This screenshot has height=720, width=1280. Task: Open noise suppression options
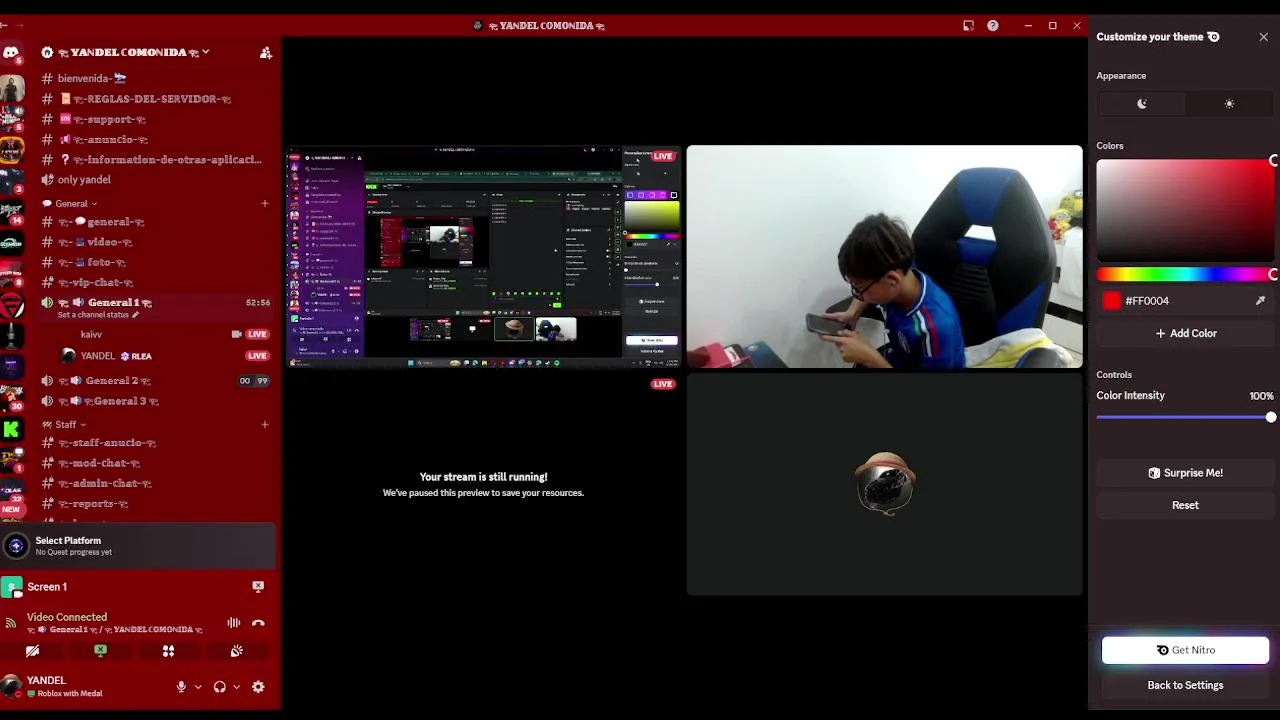tap(233, 623)
